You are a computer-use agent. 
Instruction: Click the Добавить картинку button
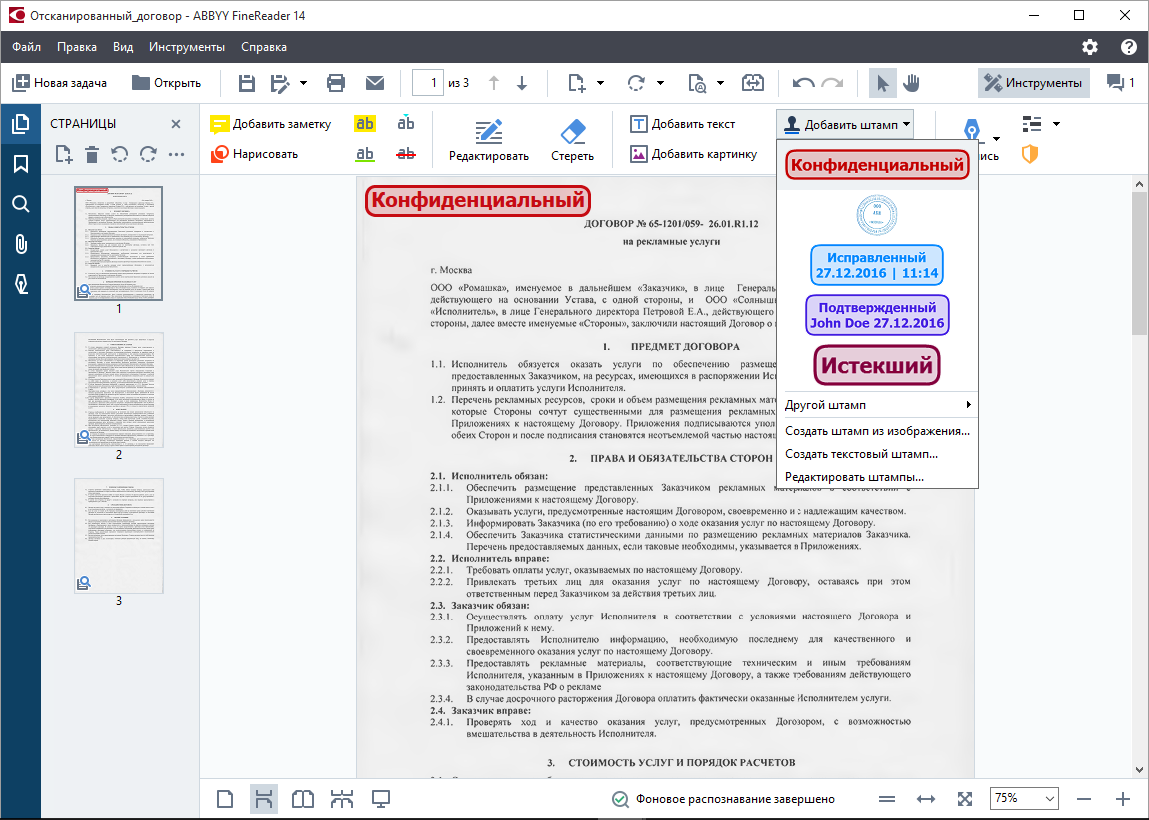point(693,154)
